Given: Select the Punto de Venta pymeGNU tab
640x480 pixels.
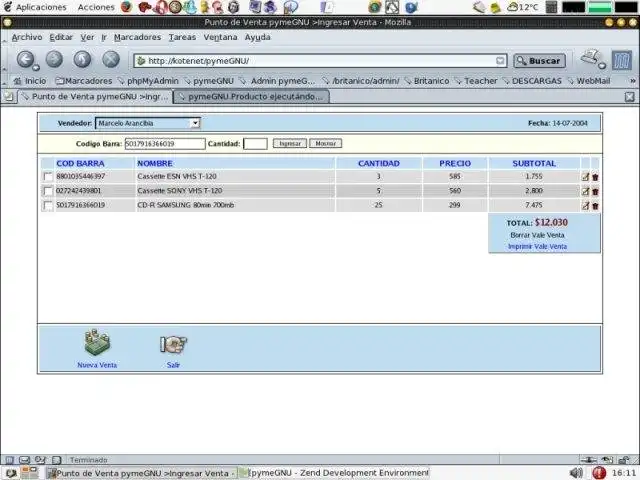Looking at the screenshot, I should coord(95,97).
